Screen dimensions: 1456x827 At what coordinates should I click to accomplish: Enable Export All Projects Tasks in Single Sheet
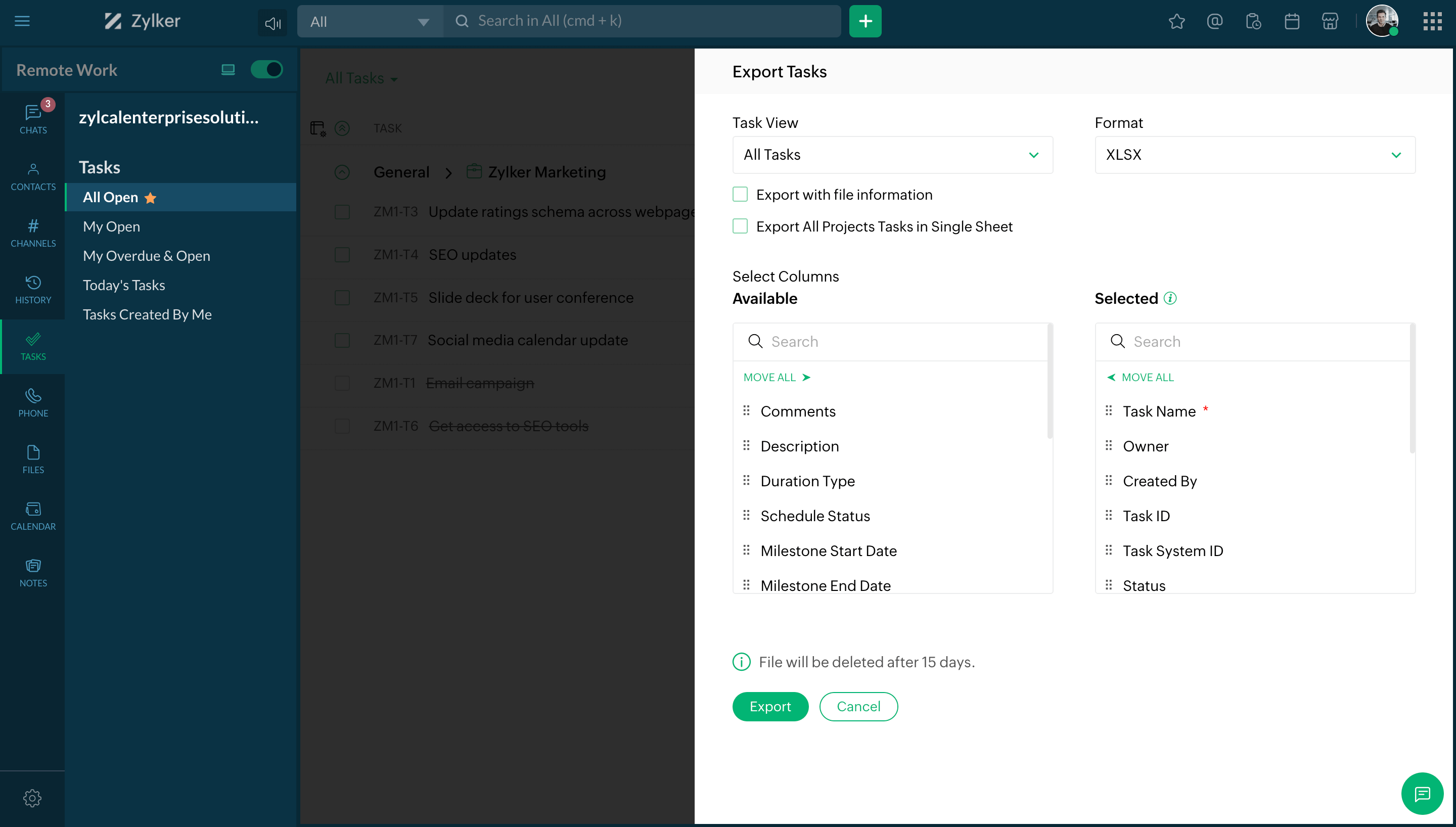(740, 226)
